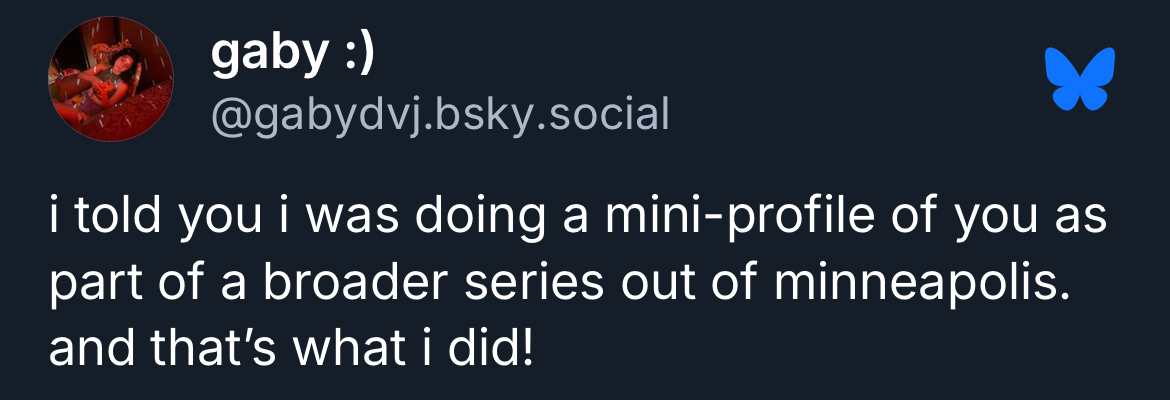Click the word "told" in the post
This screenshot has width=1170, height=400.
point(114,220)
